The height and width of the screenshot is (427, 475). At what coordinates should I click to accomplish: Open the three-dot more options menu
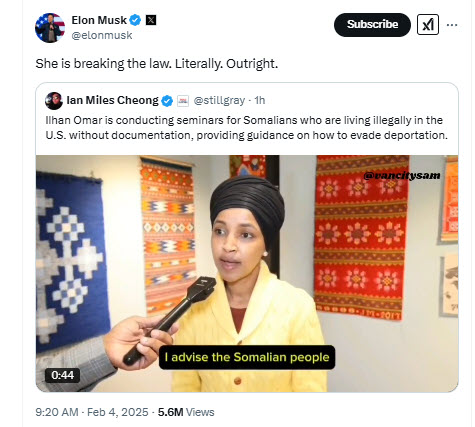coord(452,25)
